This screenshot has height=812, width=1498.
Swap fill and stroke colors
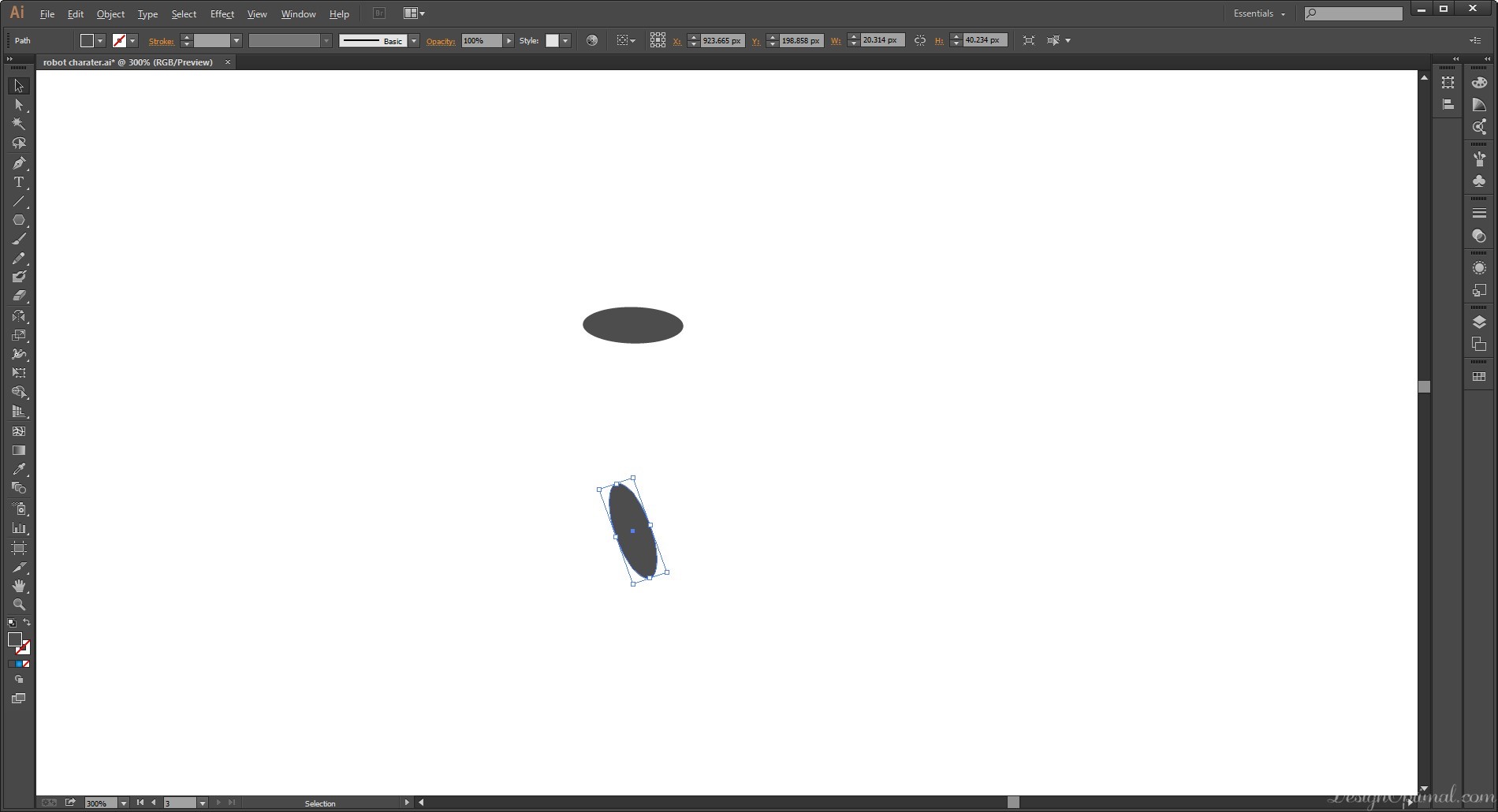tap(27, 623)
